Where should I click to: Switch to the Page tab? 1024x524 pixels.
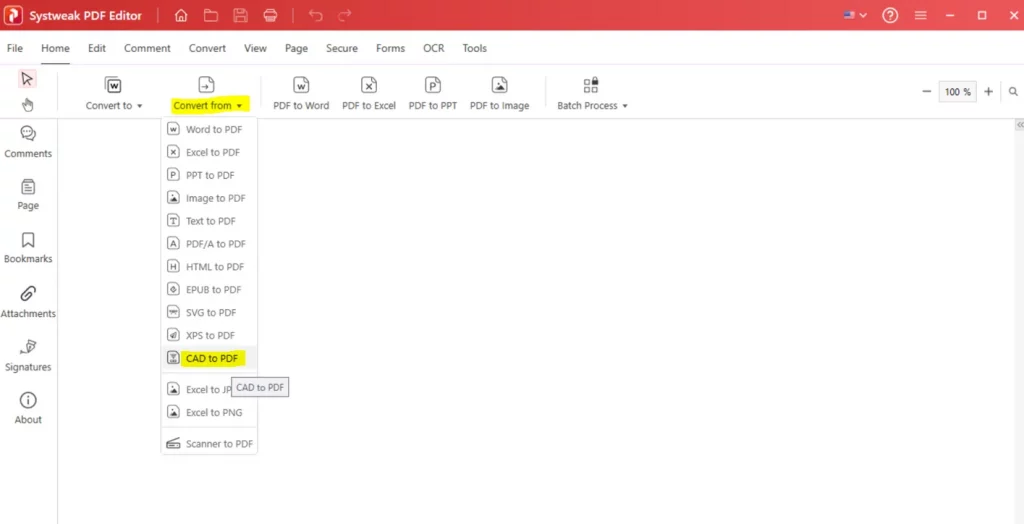point(296,48)
